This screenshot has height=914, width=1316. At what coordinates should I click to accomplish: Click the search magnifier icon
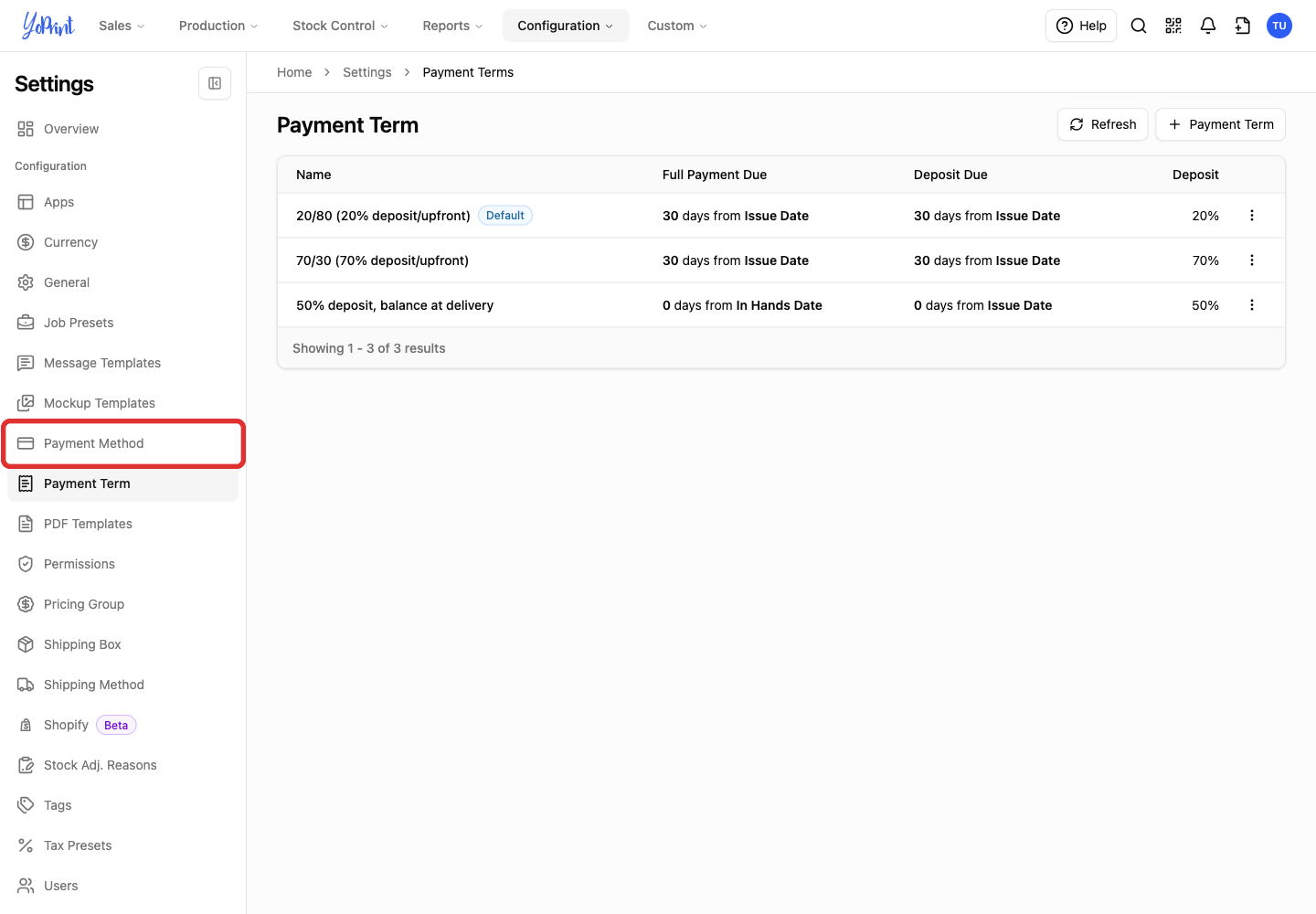(x=1139, y=26)
